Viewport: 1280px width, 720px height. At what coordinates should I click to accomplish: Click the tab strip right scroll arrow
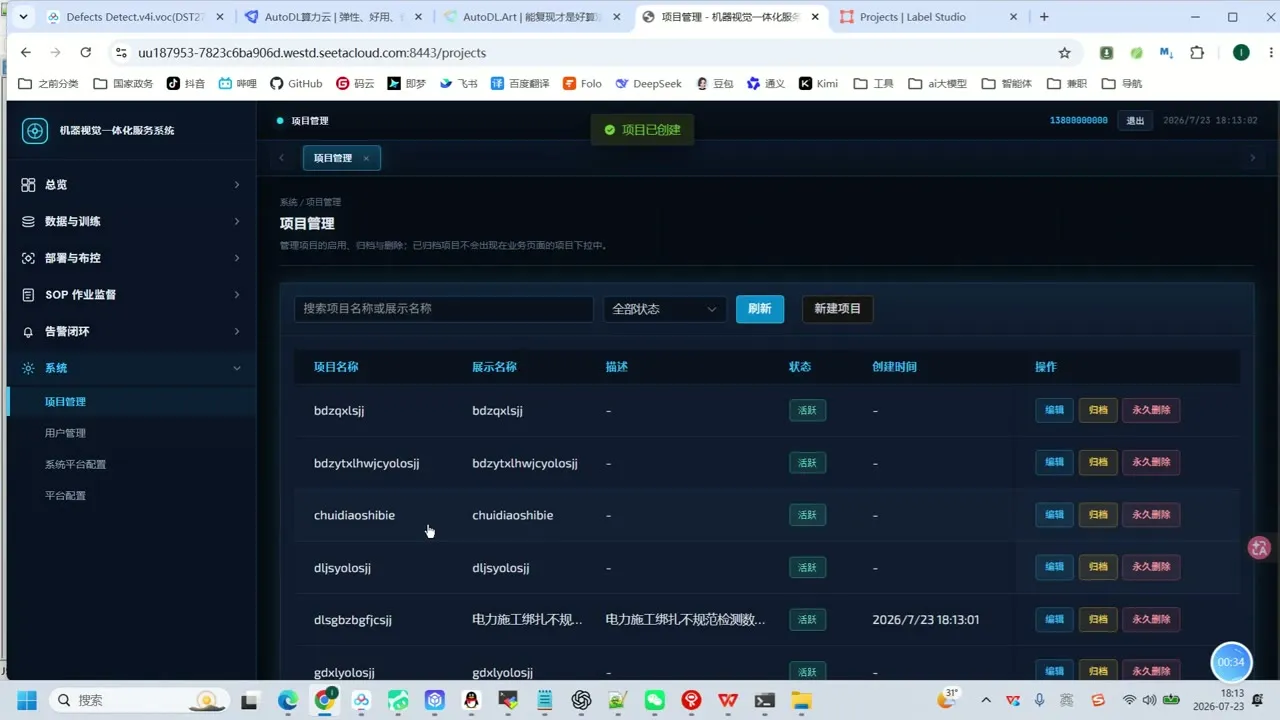tap(1253, 158)
